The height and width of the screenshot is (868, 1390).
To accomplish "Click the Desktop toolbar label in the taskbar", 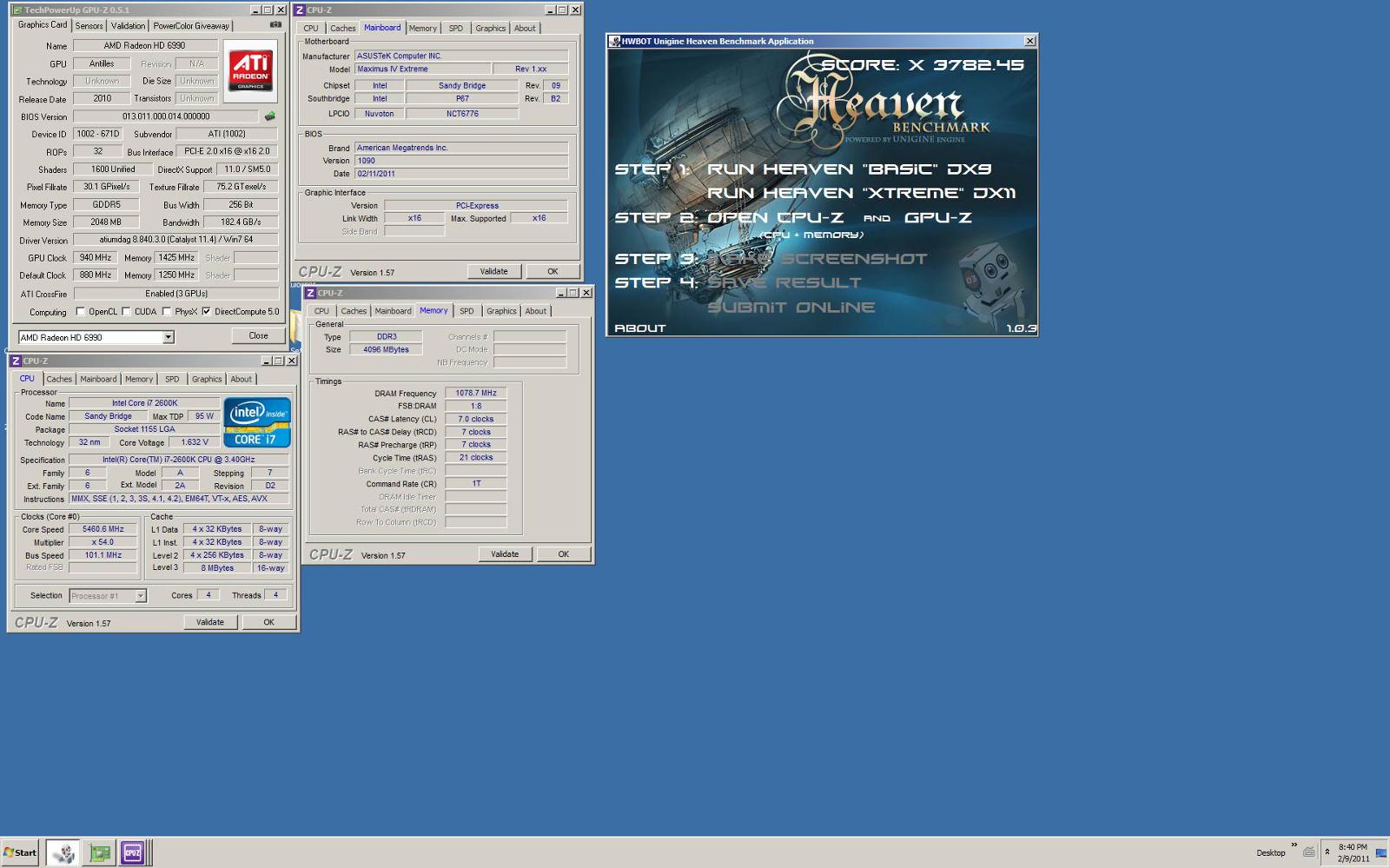I will (x=1270, y=853).
